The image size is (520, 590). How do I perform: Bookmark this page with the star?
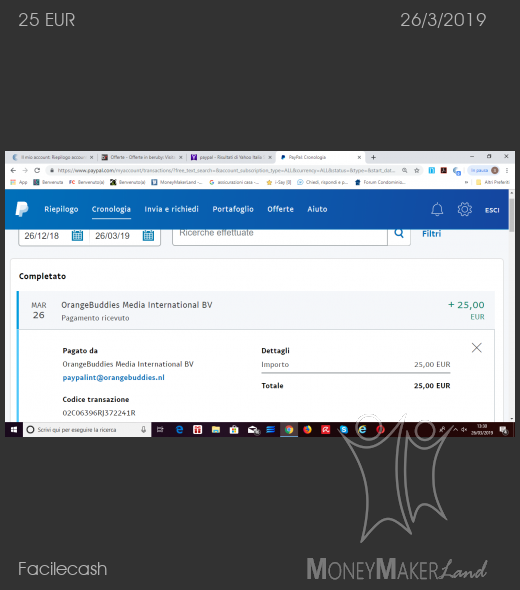point(417,170)
